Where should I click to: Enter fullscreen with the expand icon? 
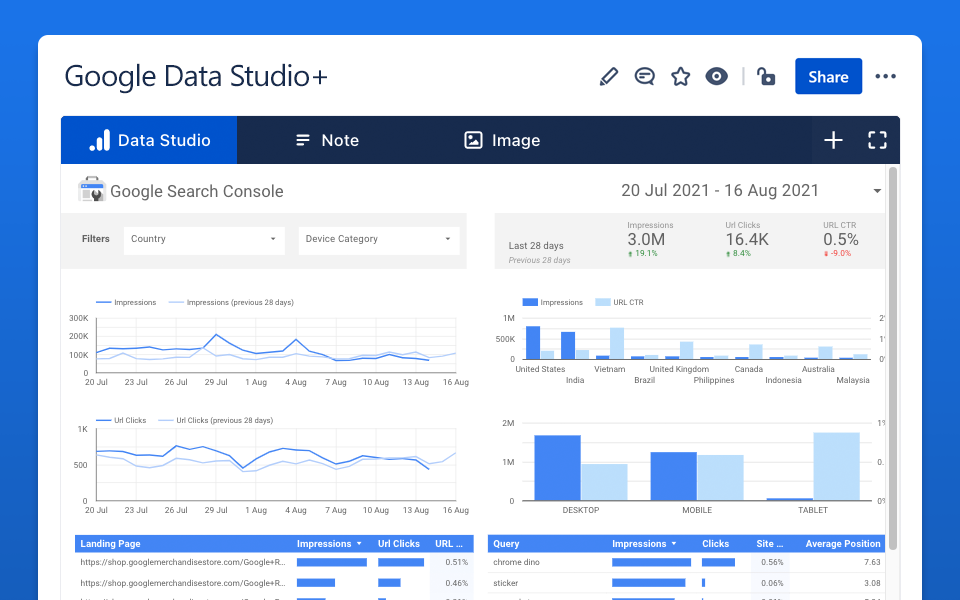coord(877,140)
